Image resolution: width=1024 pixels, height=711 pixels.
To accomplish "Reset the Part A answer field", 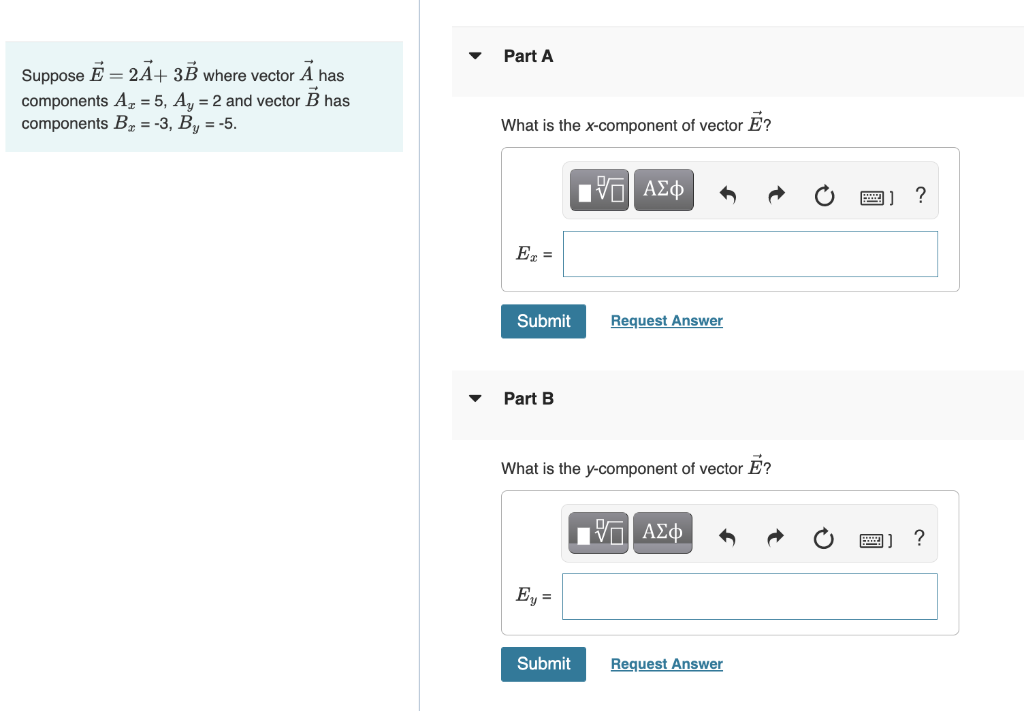I will (824, 196).
